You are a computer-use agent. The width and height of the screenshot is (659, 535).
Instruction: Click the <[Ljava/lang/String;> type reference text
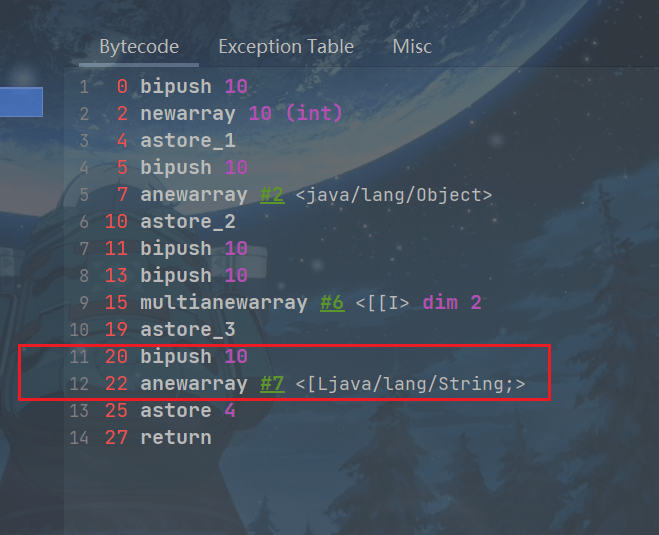click(410, 384)
